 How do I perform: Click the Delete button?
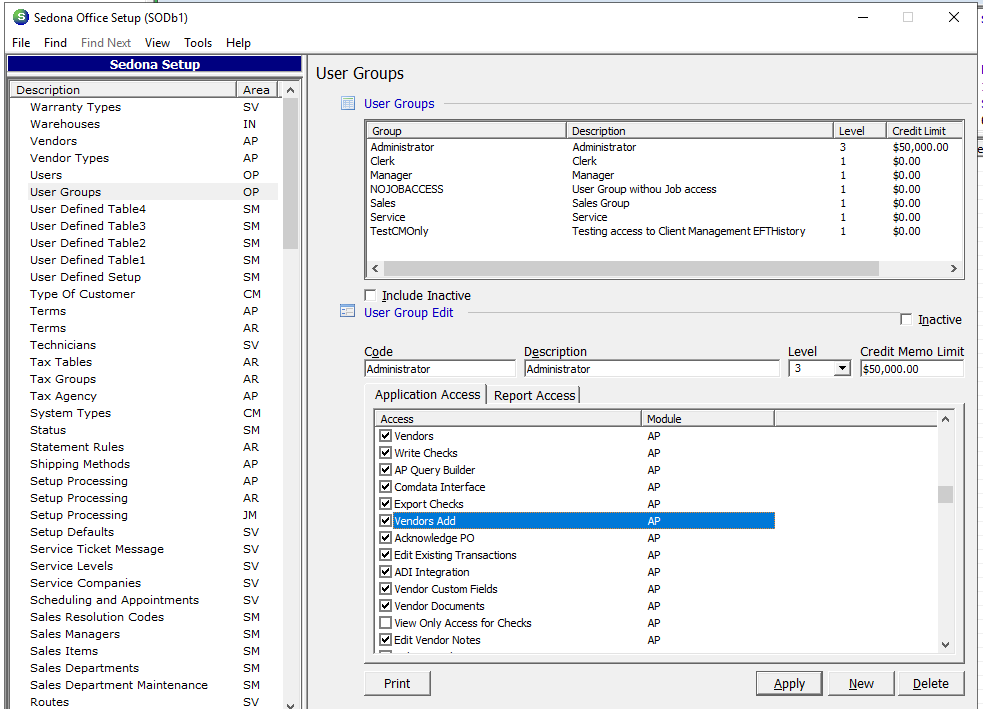930,683
